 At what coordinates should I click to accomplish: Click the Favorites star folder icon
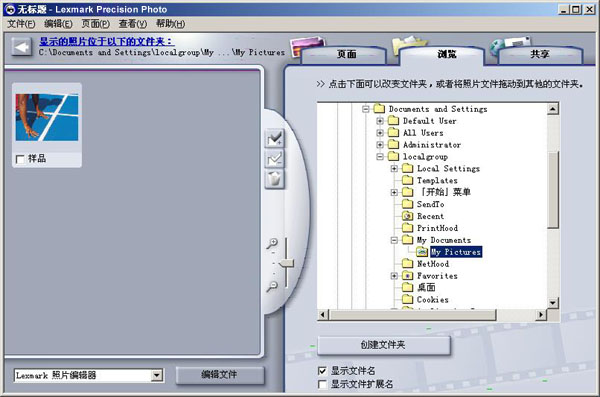click(x=408, y=276)
